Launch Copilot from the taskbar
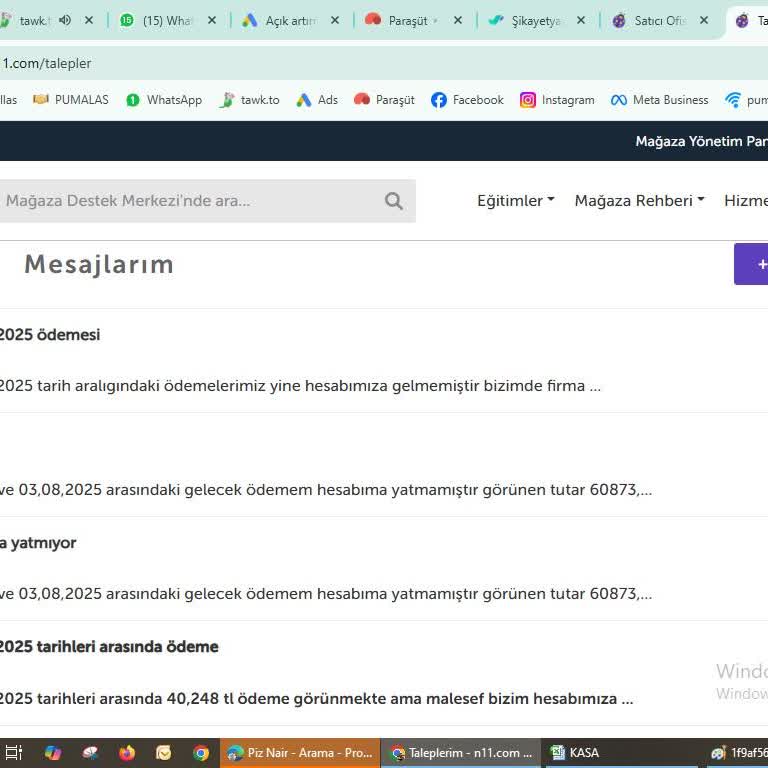The width and height of the screenshot is (768, 768). (x=52, y=752)
